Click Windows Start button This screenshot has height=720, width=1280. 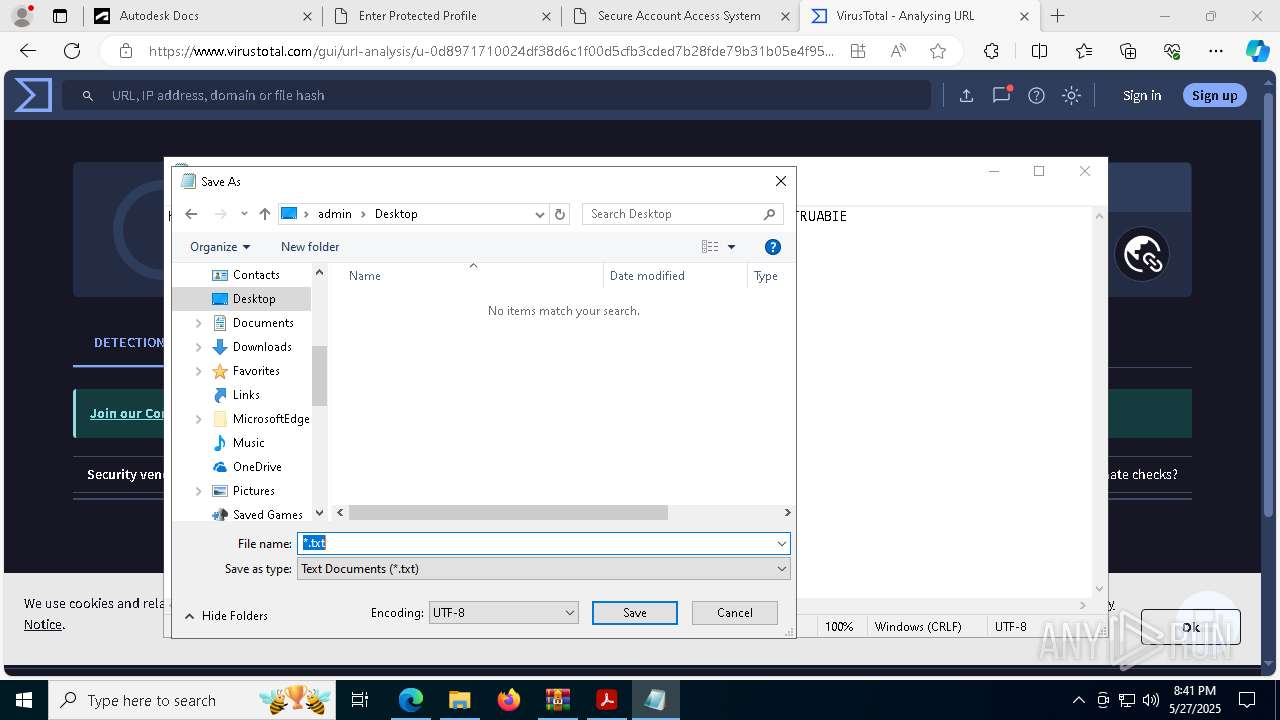[23, 700]
